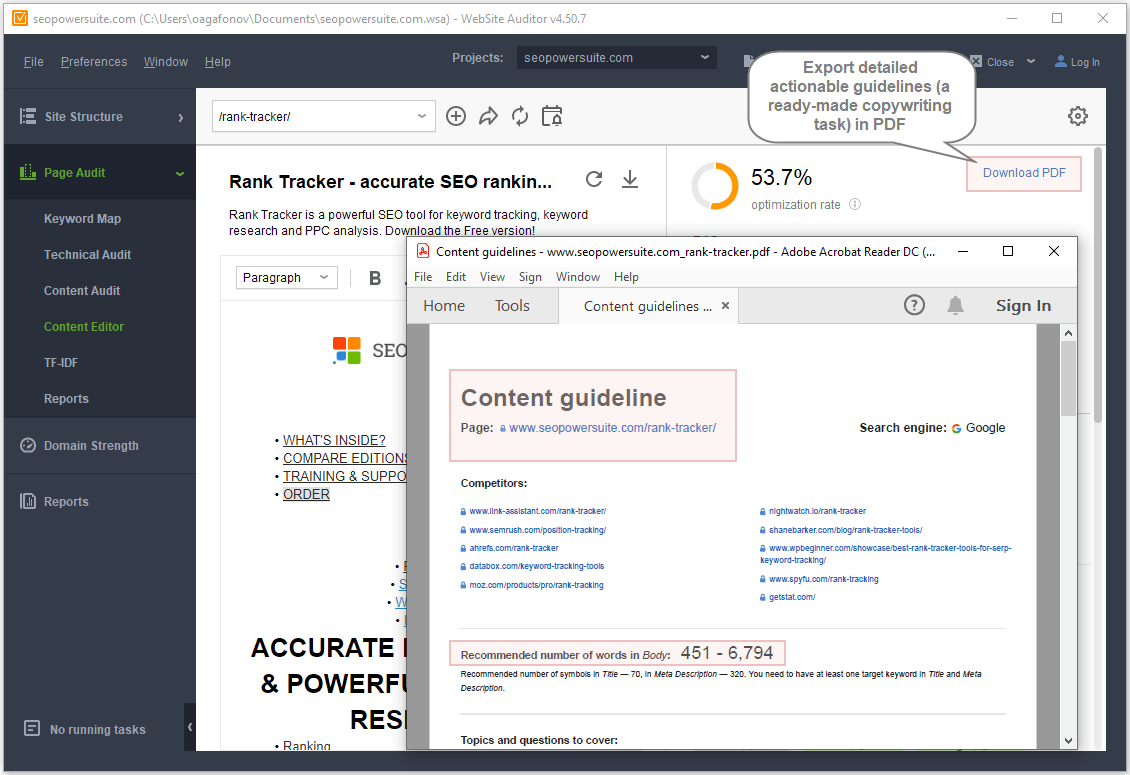Click the WHAT'S INSIDE? link

pyautogui.click(x=334, y=440)
